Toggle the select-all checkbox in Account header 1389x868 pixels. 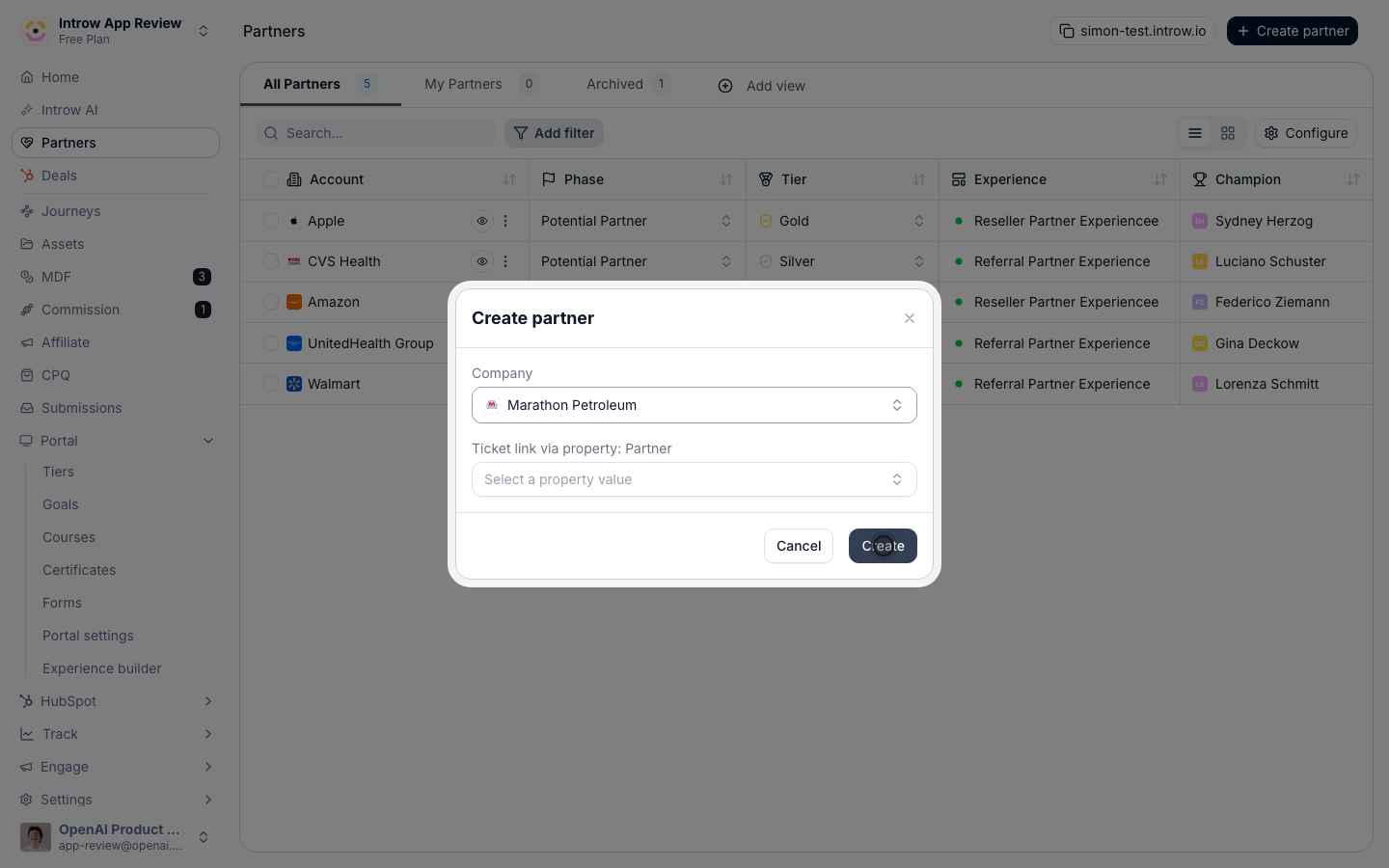point(271,179)
